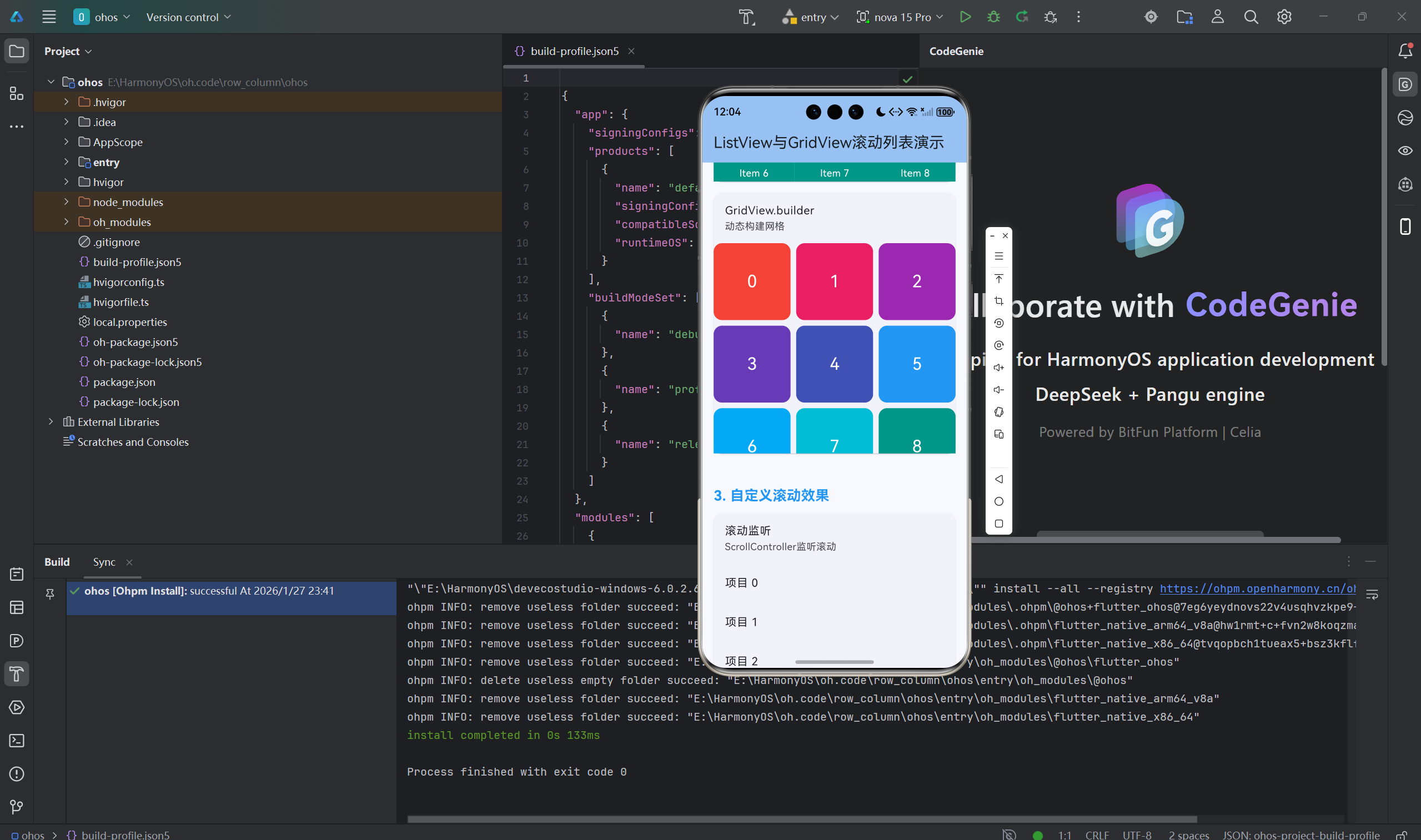Toggle the pin tab icon in the Build panel
Image resolution: width=1421 pixels, height=840 pixels.
[x=50, y=593]
